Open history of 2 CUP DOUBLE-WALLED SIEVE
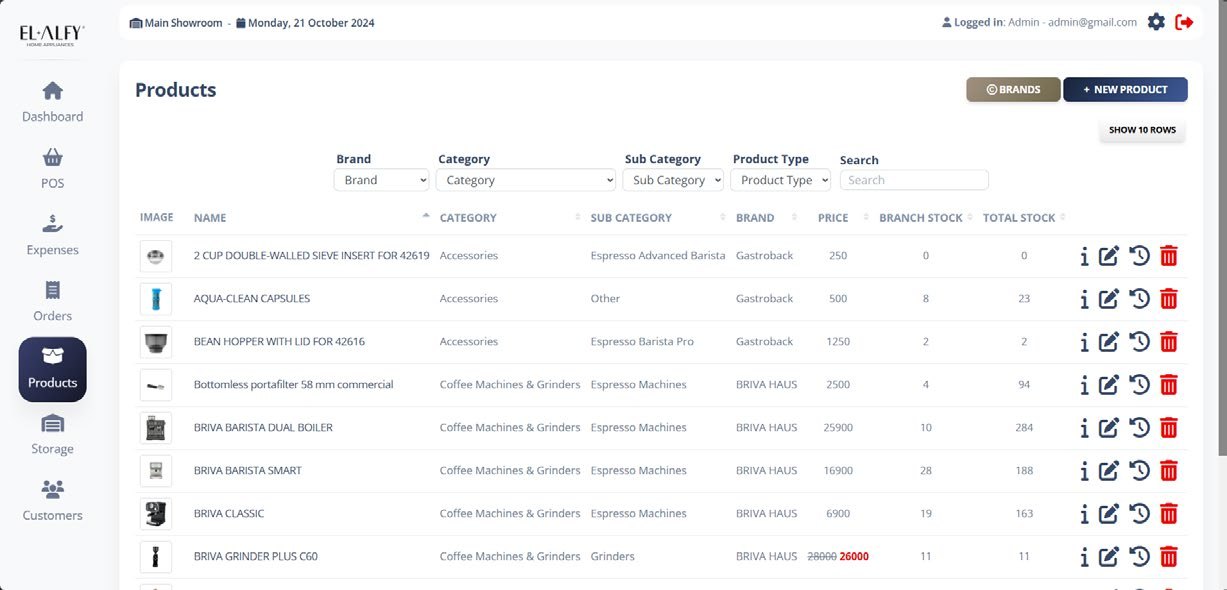Image resolution: width=1227 pixels, height=590 pixels. [1139, 256]
